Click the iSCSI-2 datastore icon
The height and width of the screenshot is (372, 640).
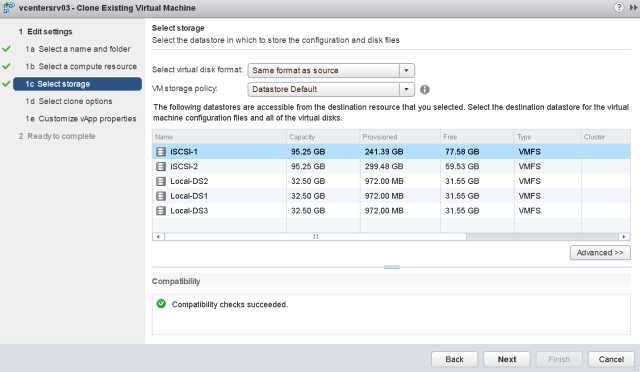click(x=161, y=167)
